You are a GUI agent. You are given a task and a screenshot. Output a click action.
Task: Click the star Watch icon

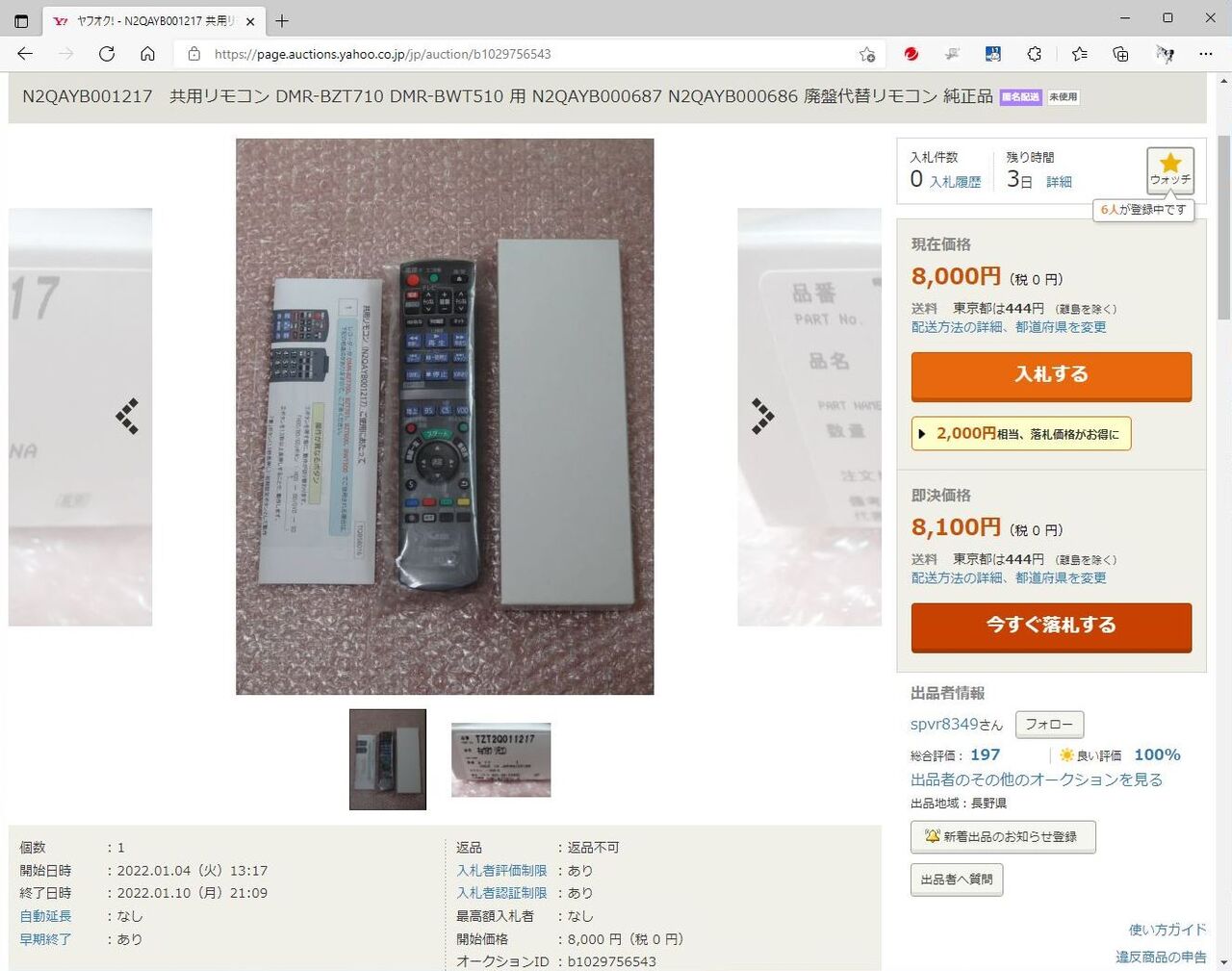[1170, 170]
